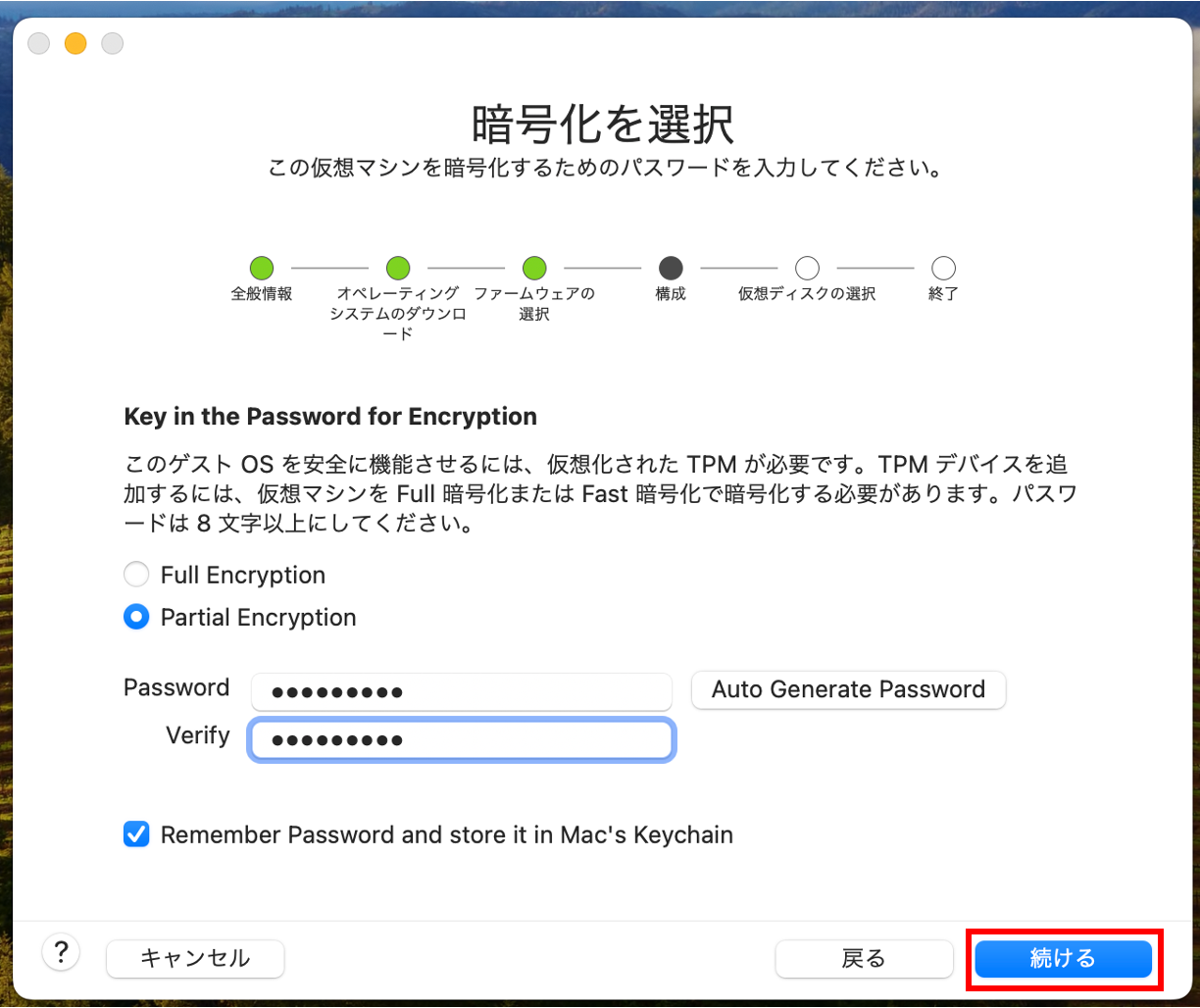
Task: Click the Remember Password label text
Action: point(446,834)
